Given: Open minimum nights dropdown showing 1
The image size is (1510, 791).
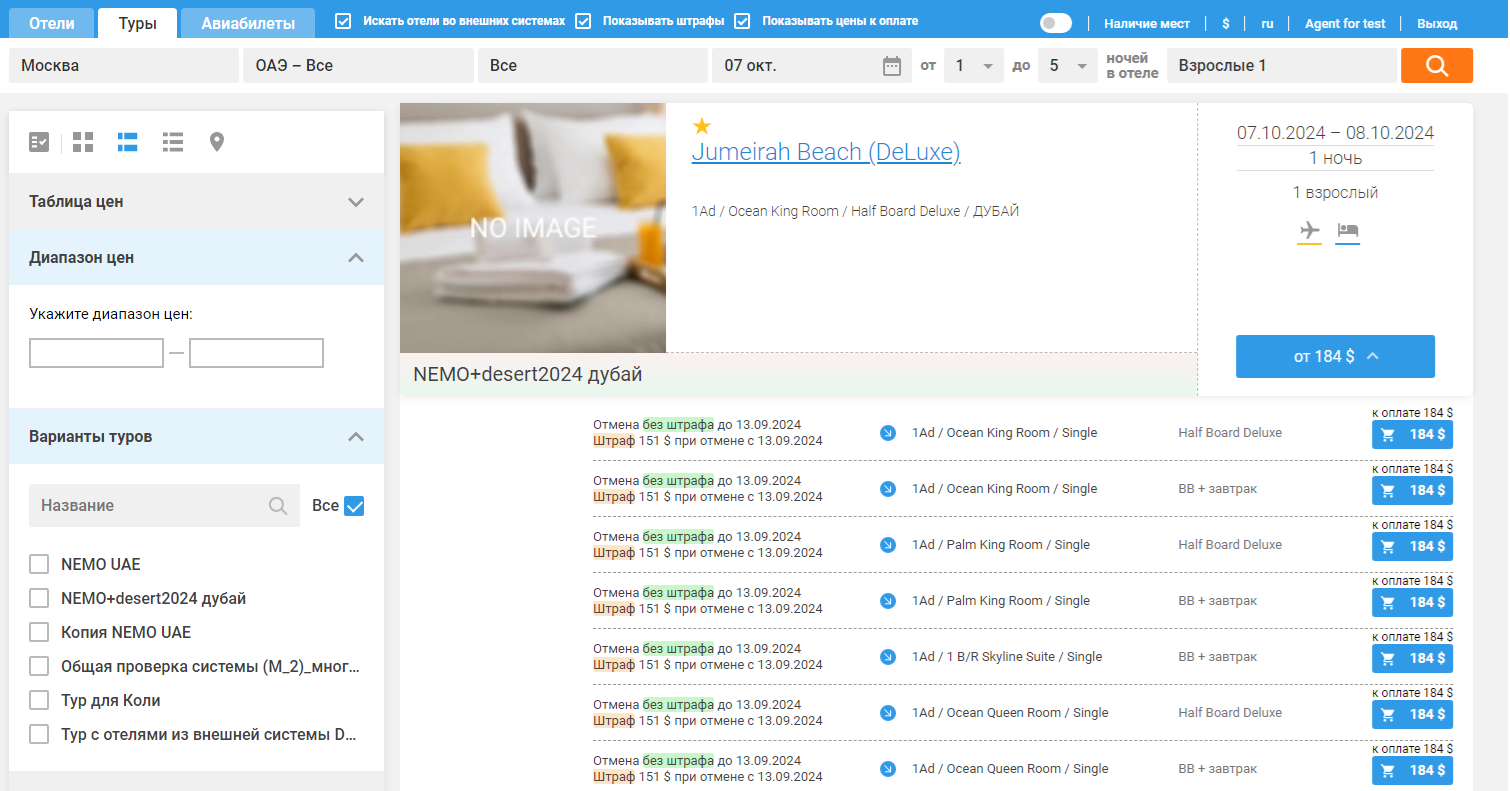Looking at the screenshot, I should 973,66.
